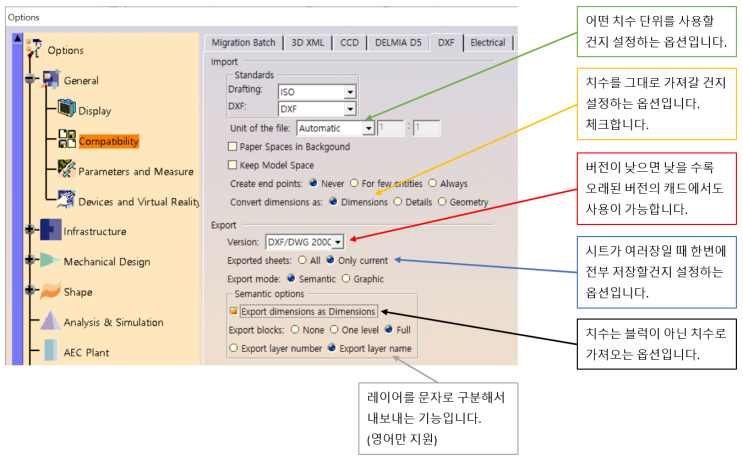This screenshot has width=743, height=461.
Task: Click the Mechanical Design icon
Action: [50, 260]
